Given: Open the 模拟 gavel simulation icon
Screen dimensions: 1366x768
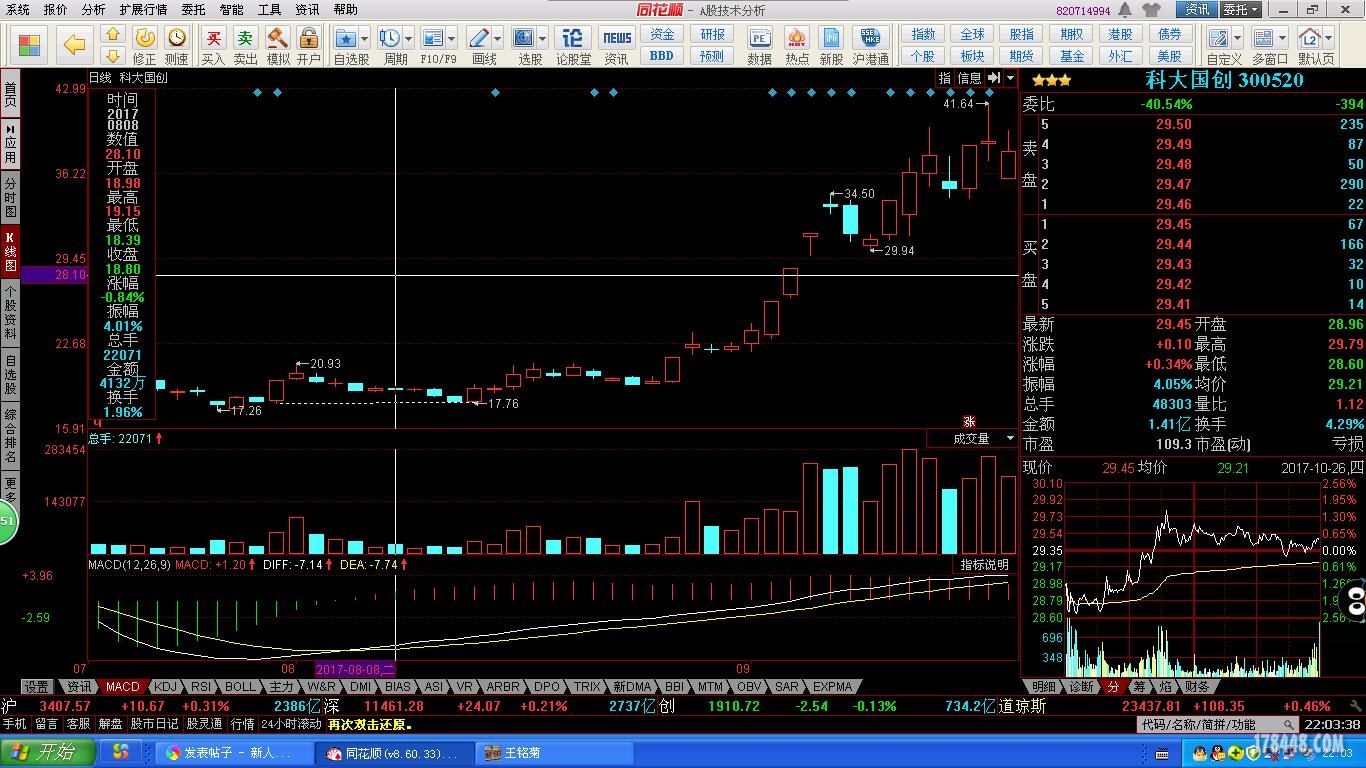Looking at the screenshot, I should coord(278,38).
